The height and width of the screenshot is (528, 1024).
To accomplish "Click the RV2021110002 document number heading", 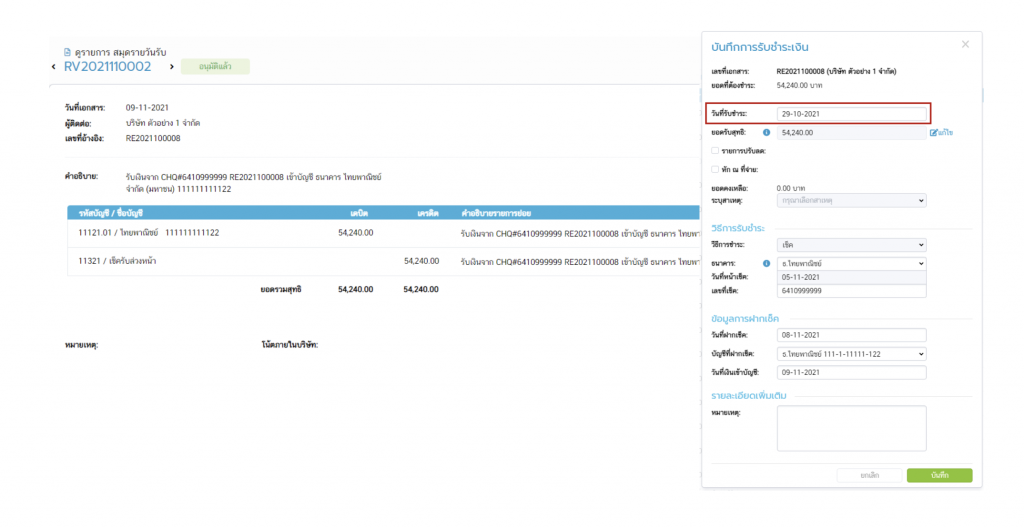I will tap(107, 67).
